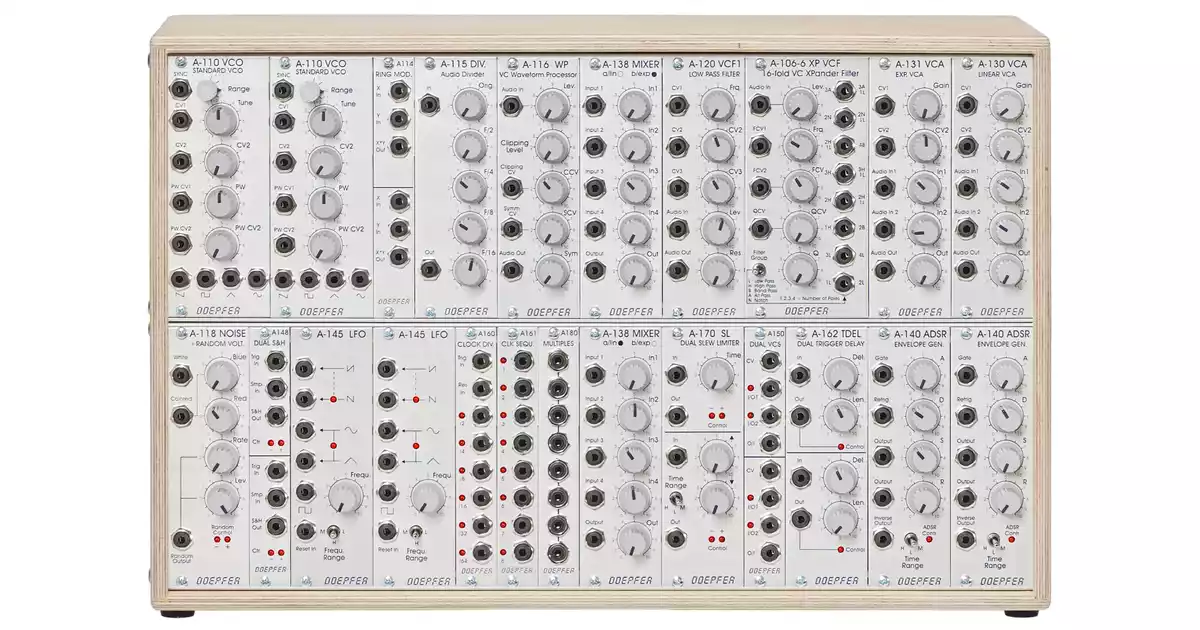Click the Out jack on the A-170 slew limiter
Image resolution: width=1200 pixels, height=630 pixels.
(676, 416)
